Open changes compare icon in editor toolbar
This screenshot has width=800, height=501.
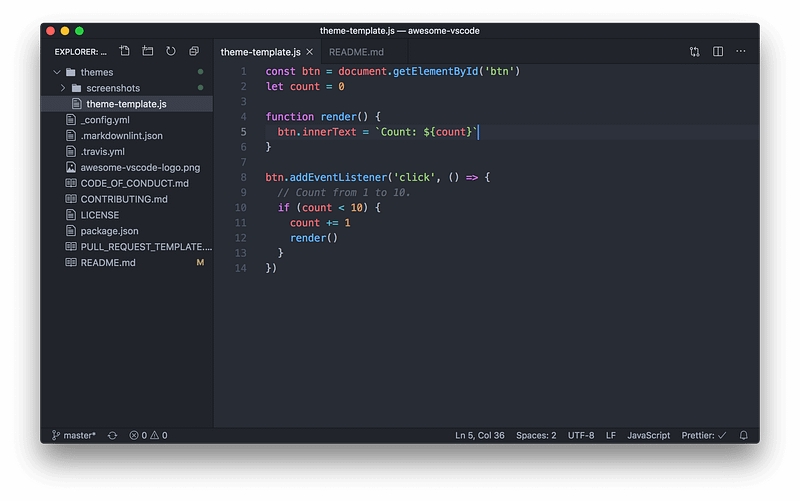pos(694,52)
